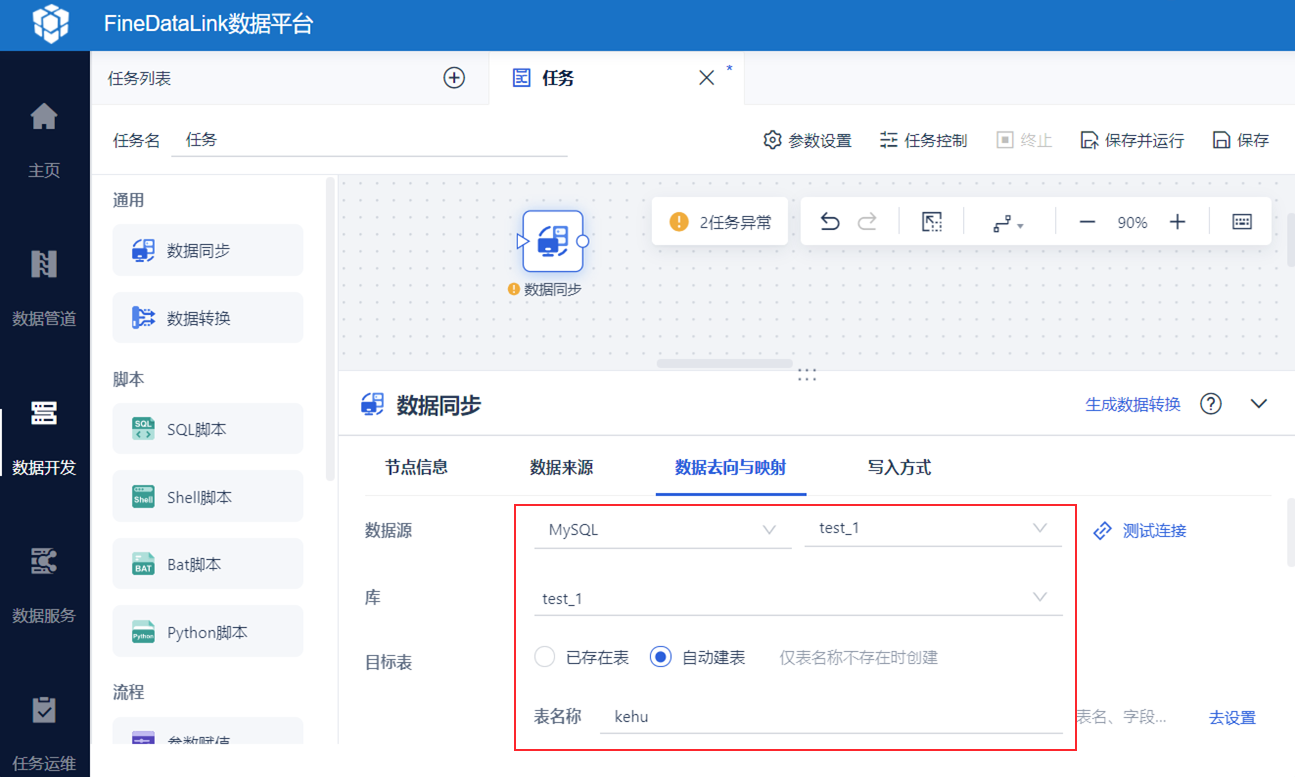Open the MySQL data source type dropdown

pos(663,530)
